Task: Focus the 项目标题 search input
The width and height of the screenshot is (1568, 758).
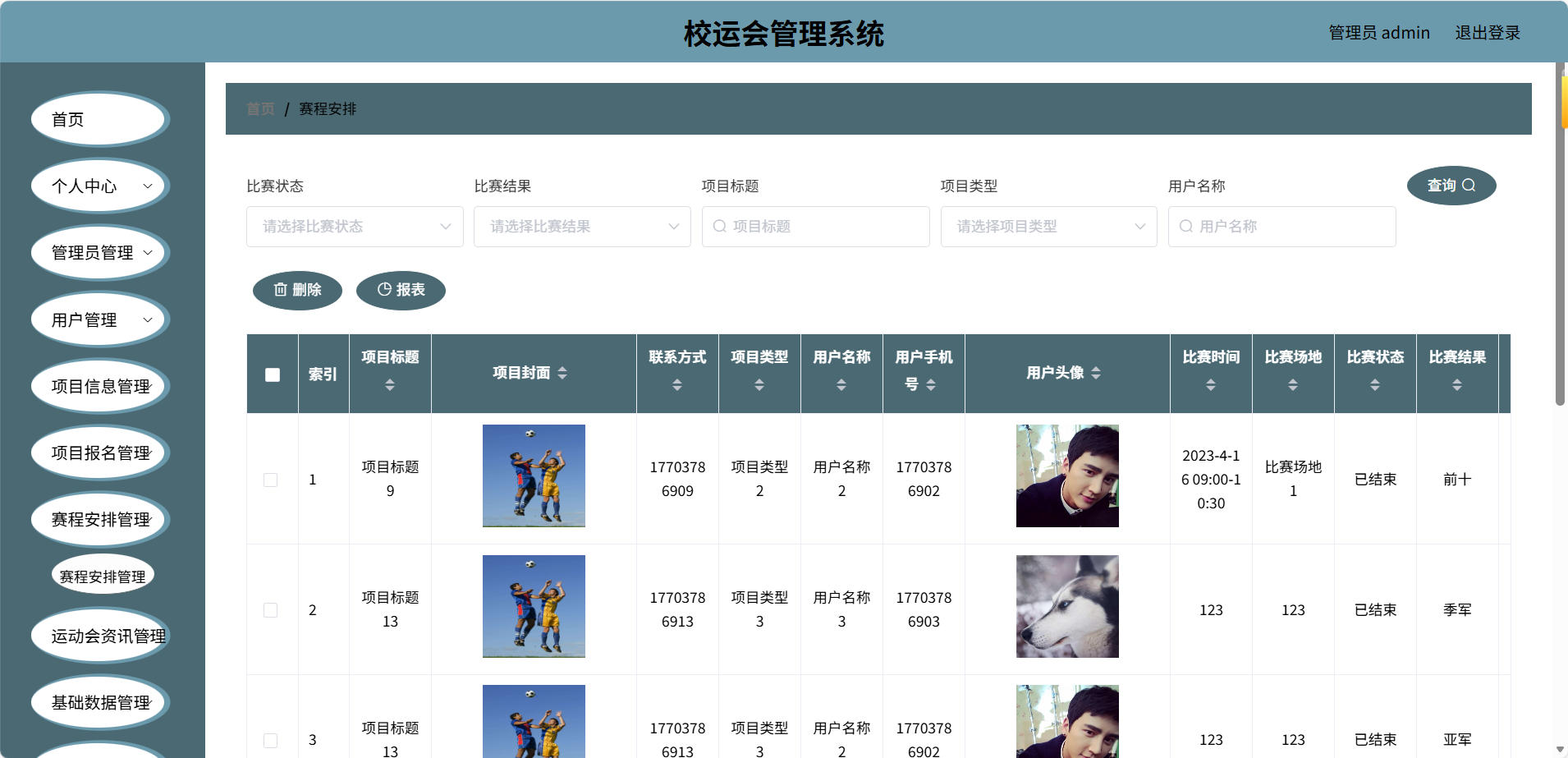Action: (x=815, y=227)
